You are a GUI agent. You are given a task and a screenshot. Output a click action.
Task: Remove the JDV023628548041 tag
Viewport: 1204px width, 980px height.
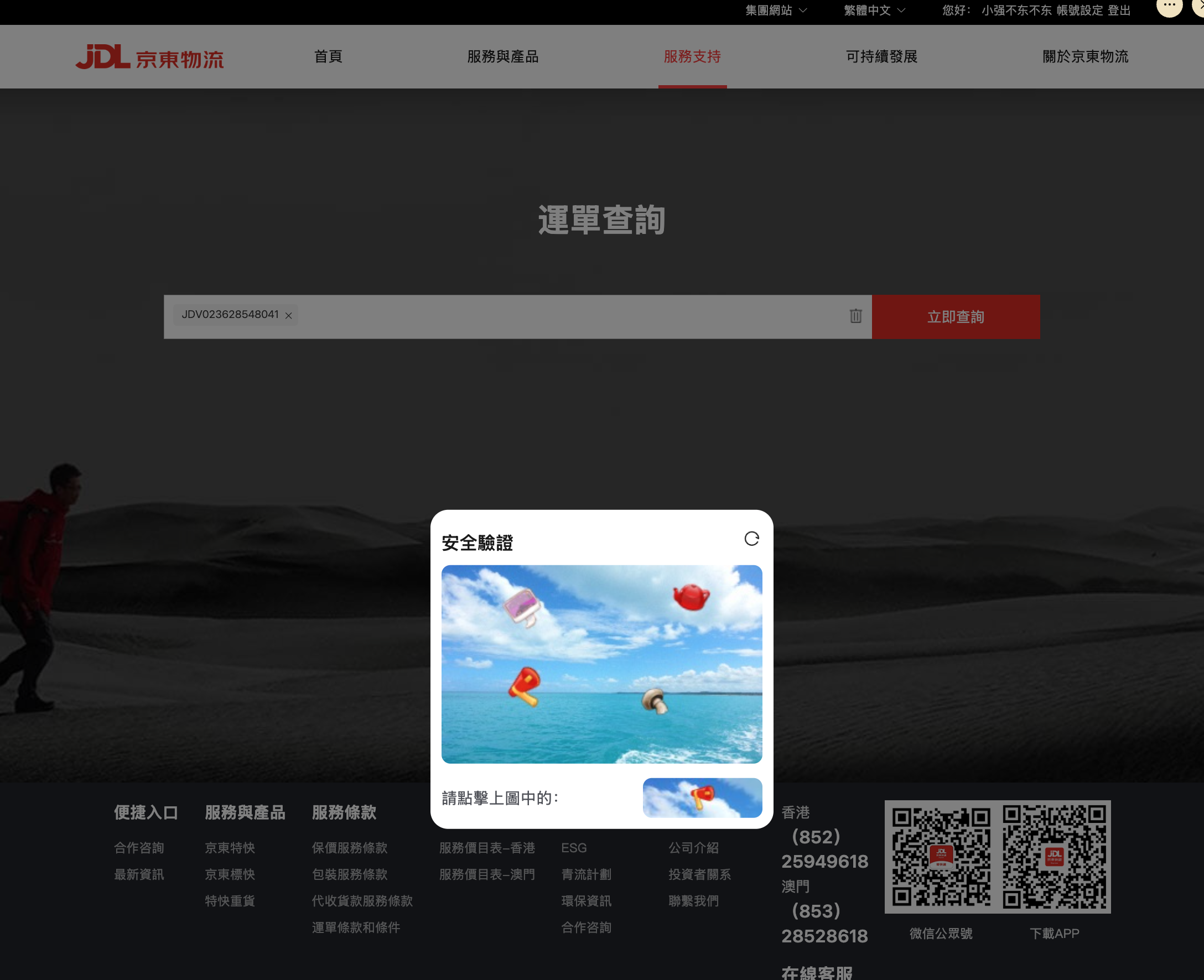click(289, 316)
